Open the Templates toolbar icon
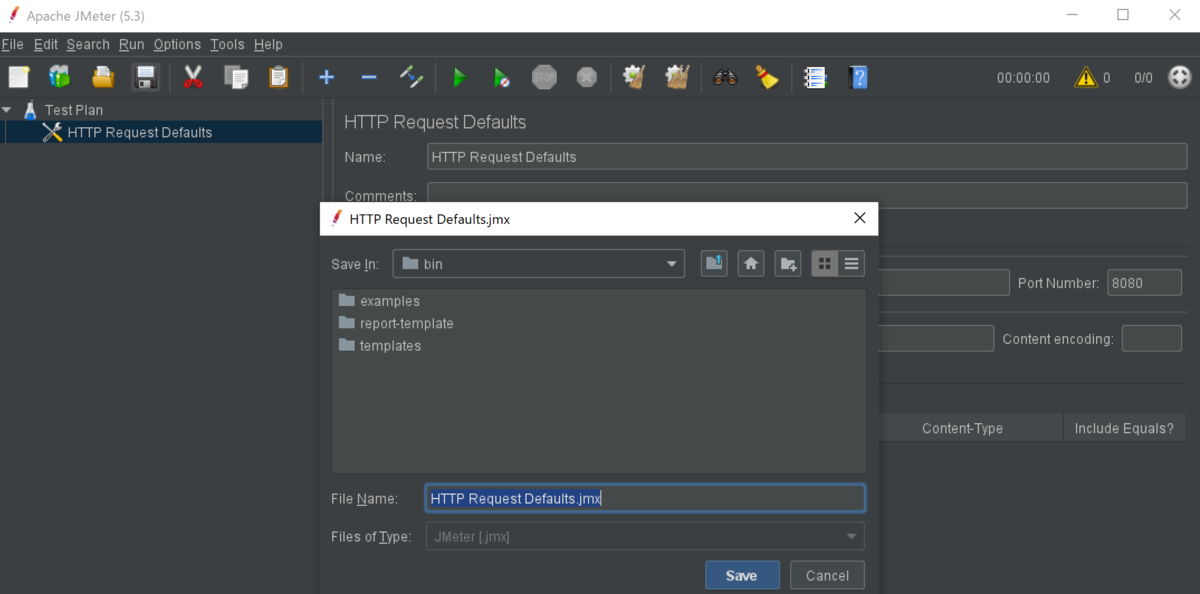Image resolution: width=1200 pixels, height=594 pixels. point(60,77)
